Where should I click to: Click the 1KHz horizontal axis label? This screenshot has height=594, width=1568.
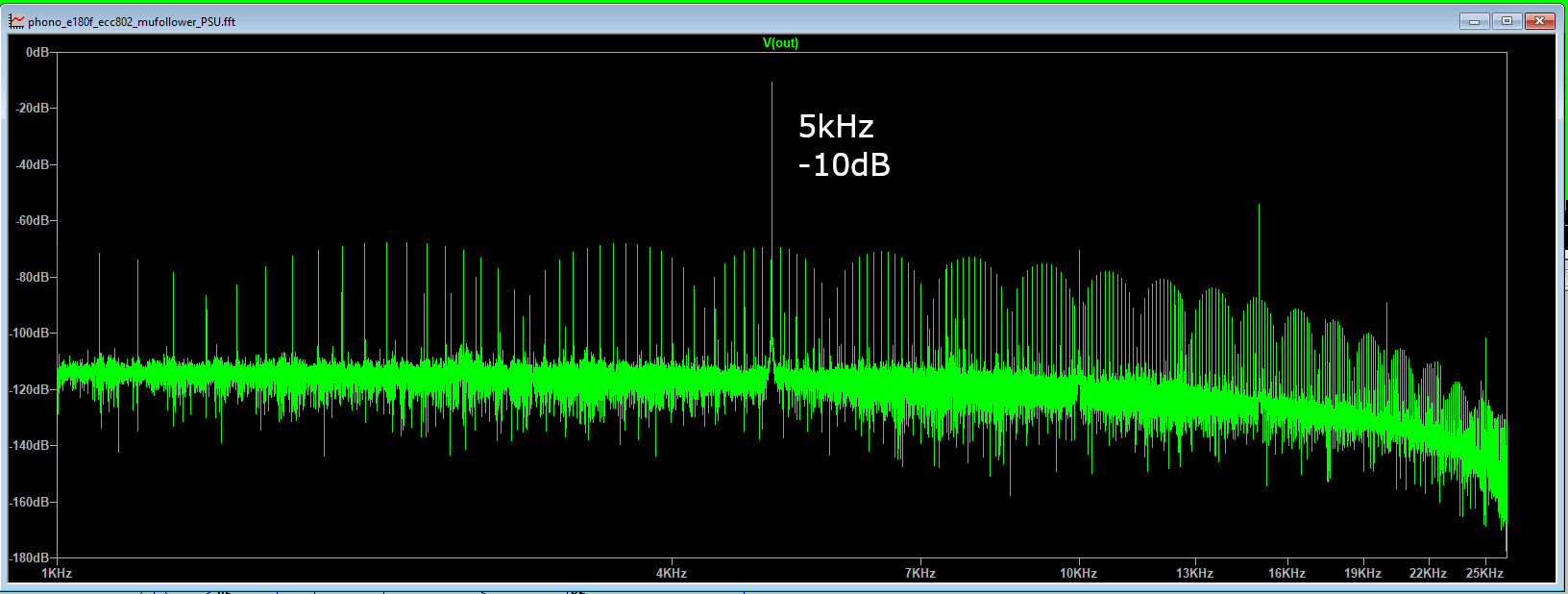coord(57,573)
